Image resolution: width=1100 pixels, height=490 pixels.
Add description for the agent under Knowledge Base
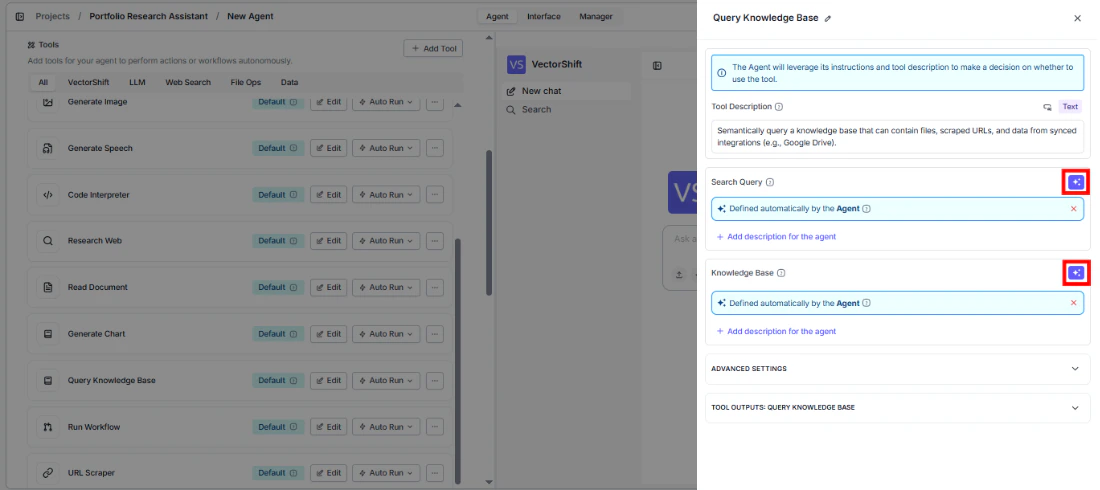point(776,331)
